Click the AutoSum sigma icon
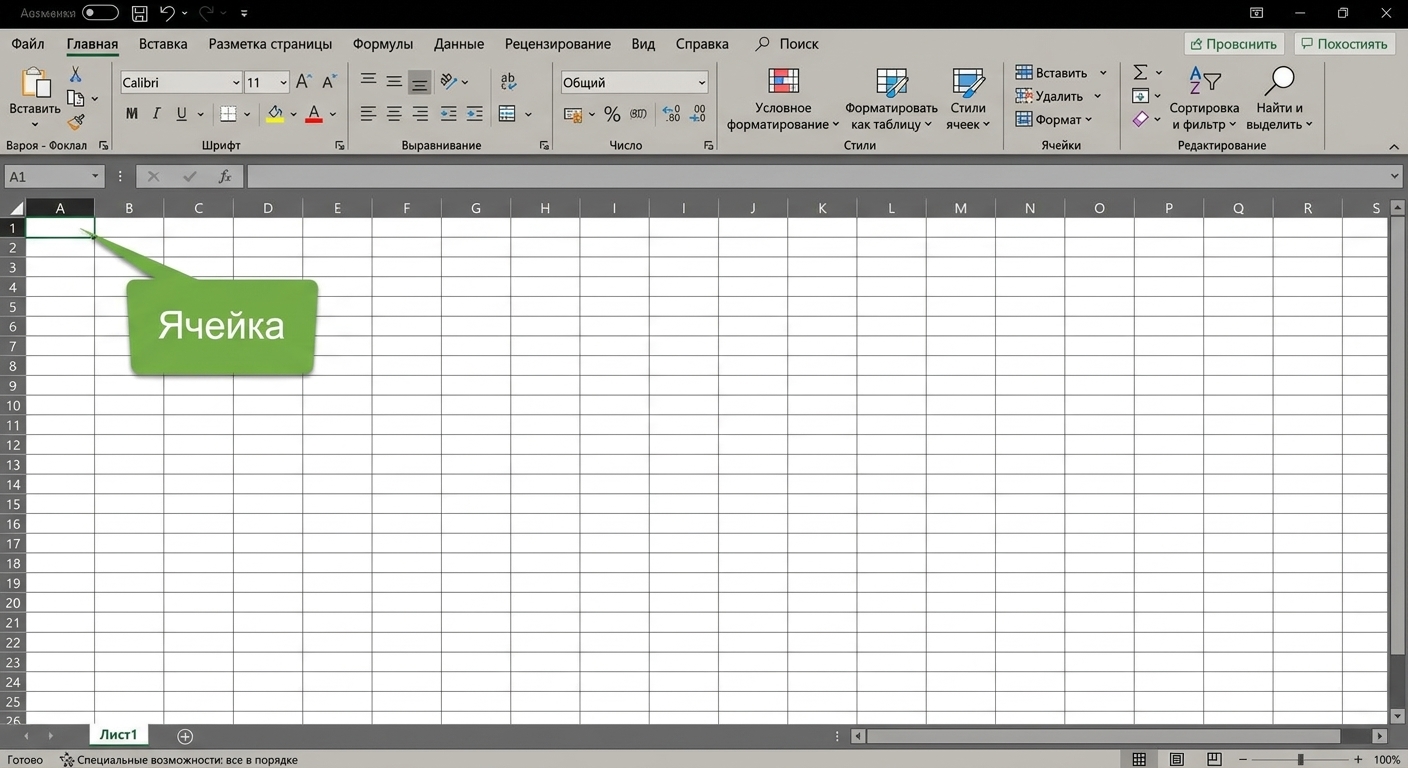The image size is (1408, 768). (x=1140, y=72)
